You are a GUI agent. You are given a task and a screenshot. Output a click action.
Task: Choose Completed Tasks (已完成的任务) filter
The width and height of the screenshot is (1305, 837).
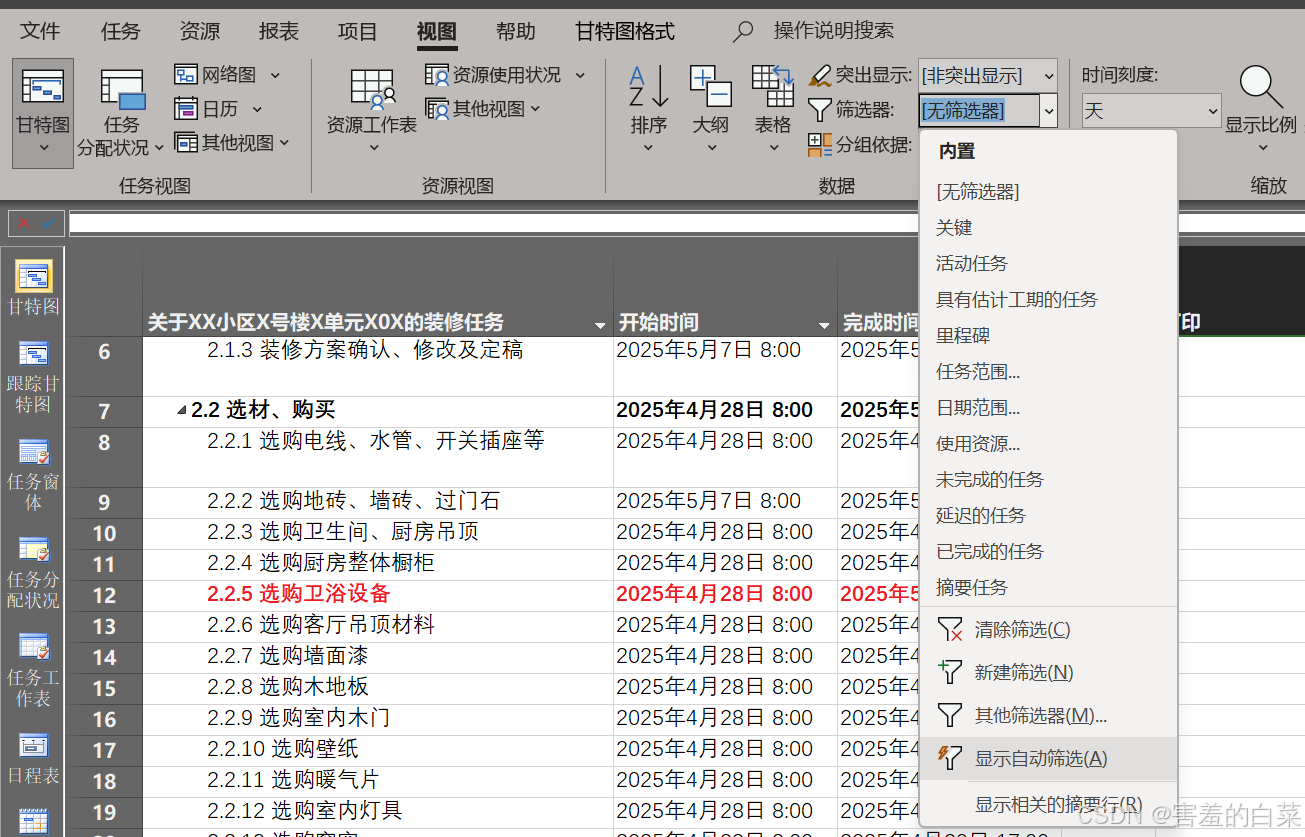coord(1048,552)
